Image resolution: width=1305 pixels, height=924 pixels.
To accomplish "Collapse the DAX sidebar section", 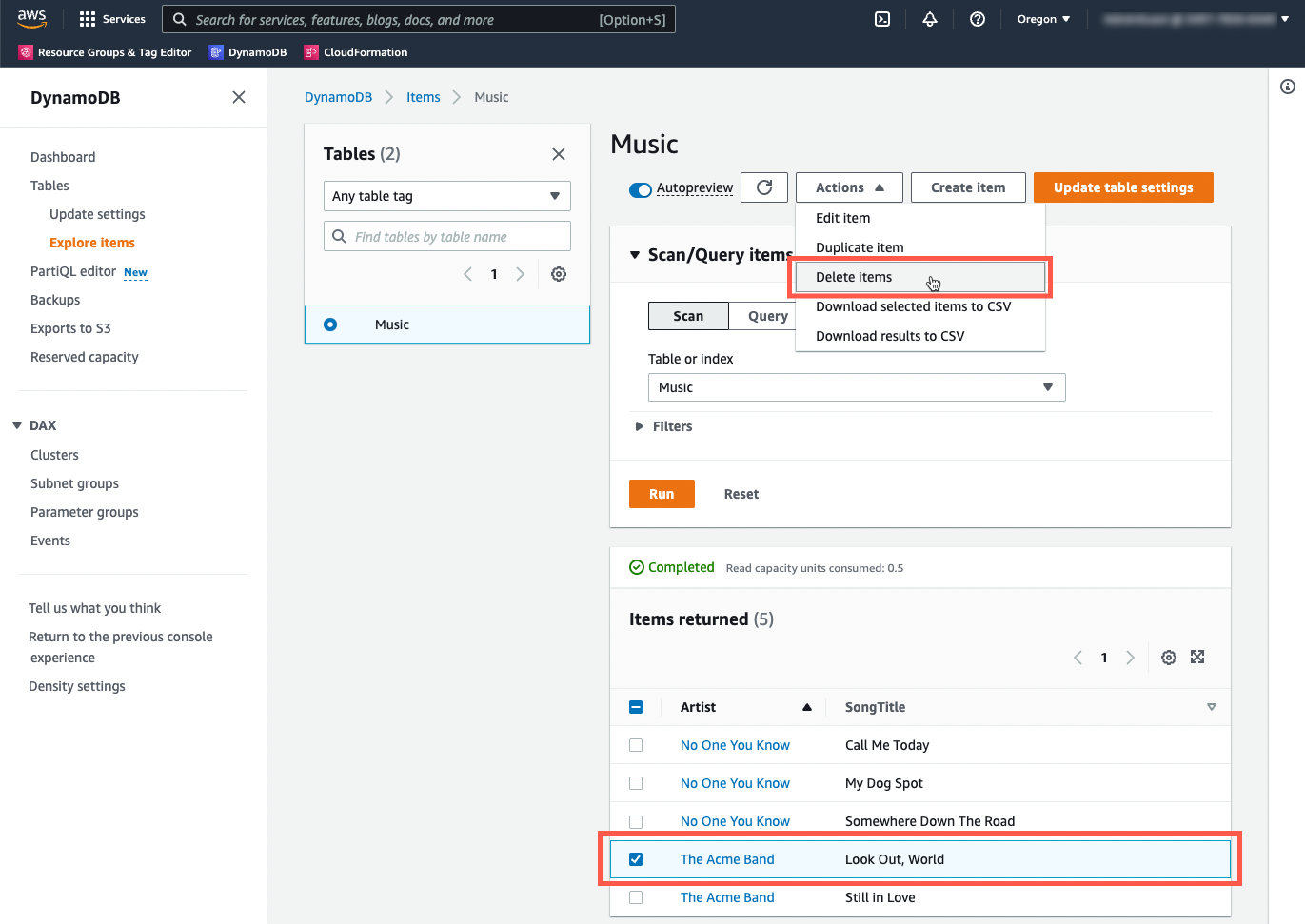I will [x=17, y=425].
